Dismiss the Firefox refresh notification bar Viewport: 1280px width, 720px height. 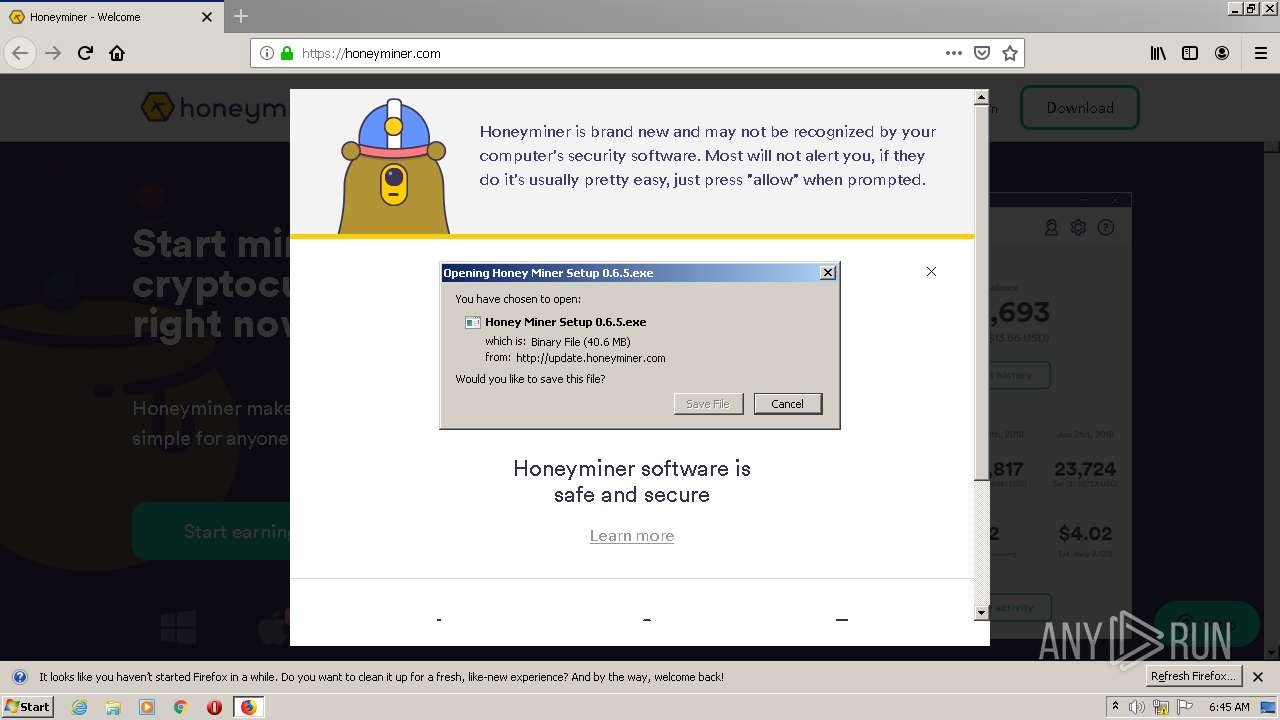tap(1258, 677)
